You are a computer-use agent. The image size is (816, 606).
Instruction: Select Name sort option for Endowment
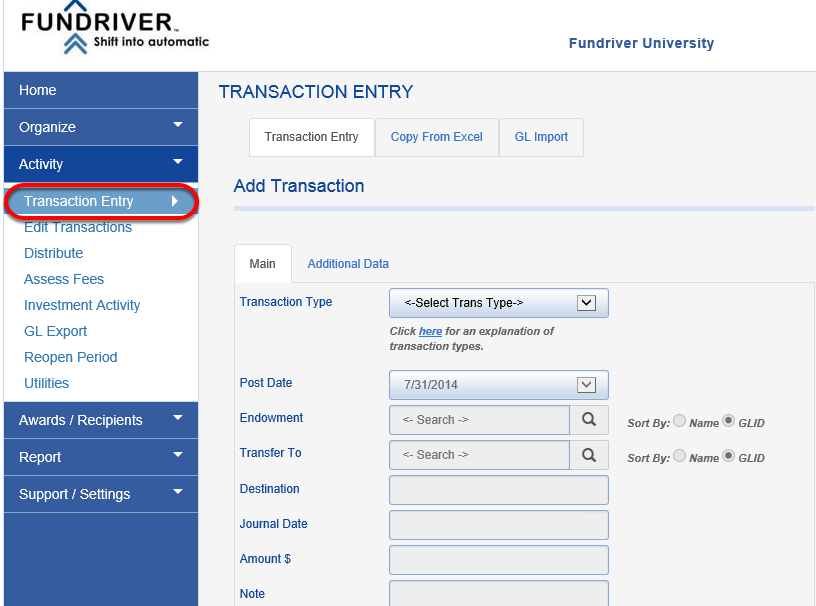pos(679,421)
